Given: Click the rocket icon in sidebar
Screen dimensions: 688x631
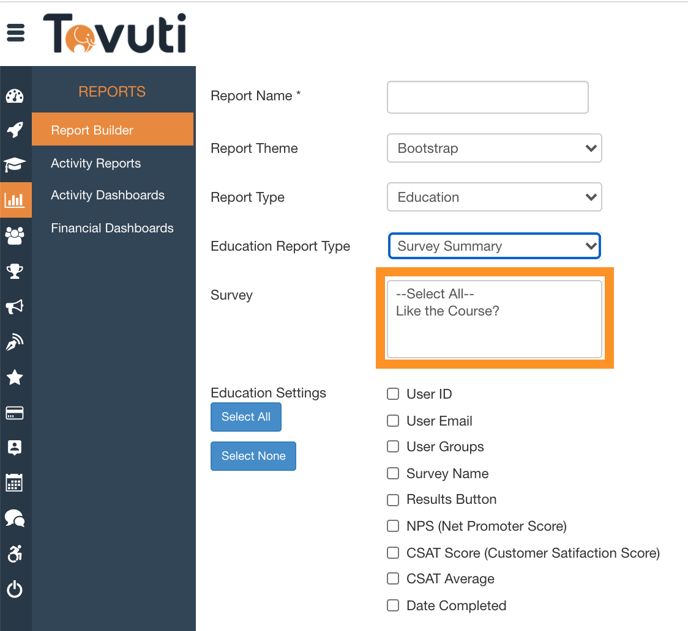Looking at the screenshot, I should (x=15, y=130).
